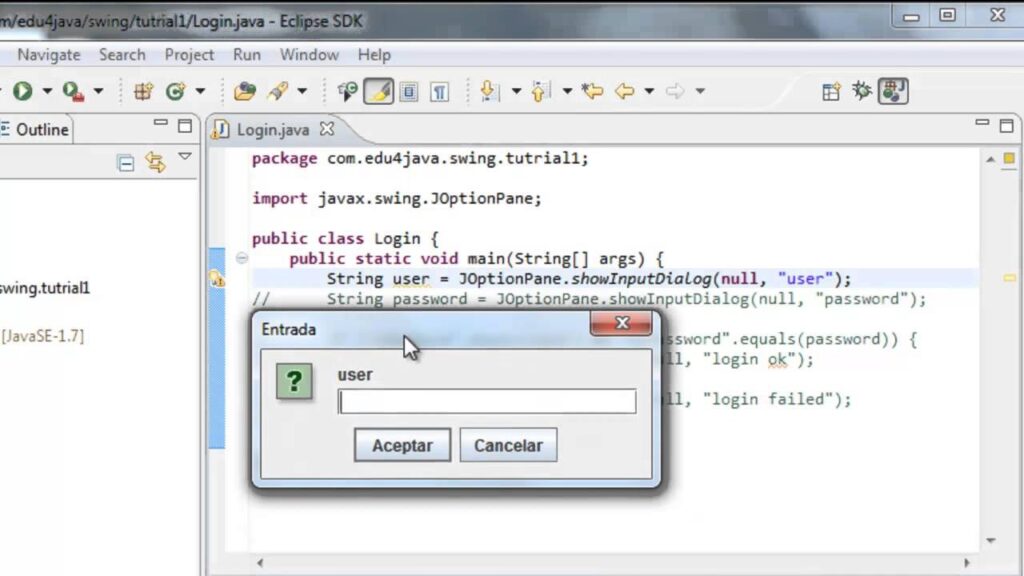Toggle Show Whitespace Characters pilcrow button
This screenshot has width=1024, height=576.
(439, 91)
